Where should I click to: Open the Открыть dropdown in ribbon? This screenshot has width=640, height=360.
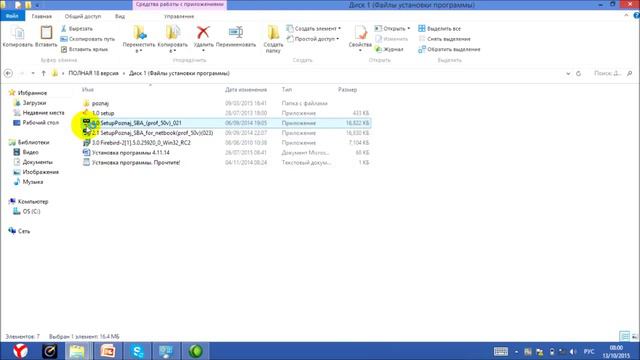(x=392, y=29)
